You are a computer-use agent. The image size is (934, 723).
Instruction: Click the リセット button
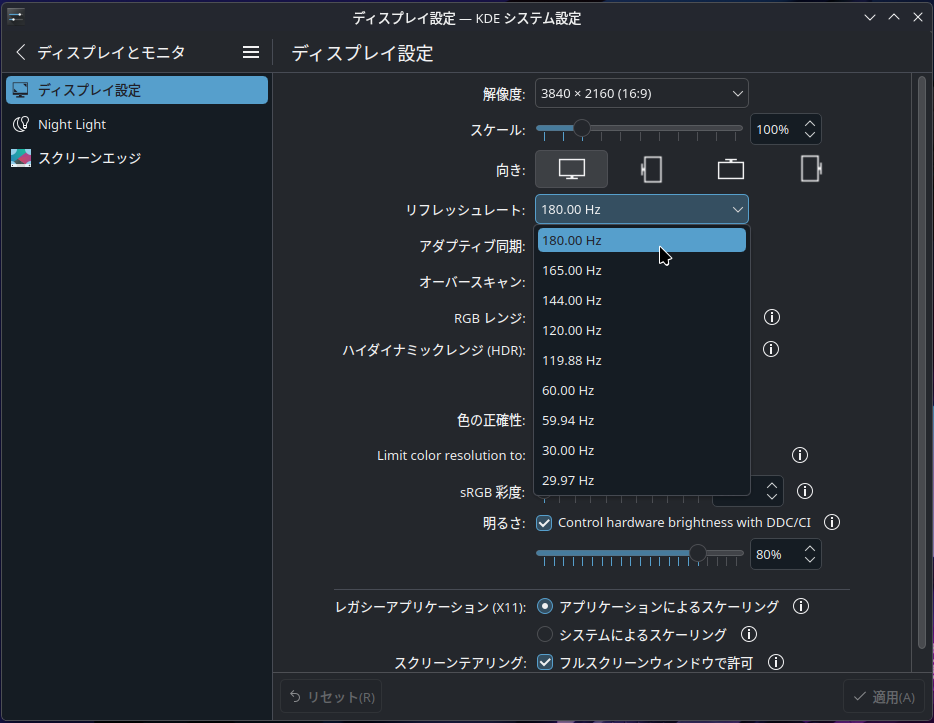(x=330, y=696)
